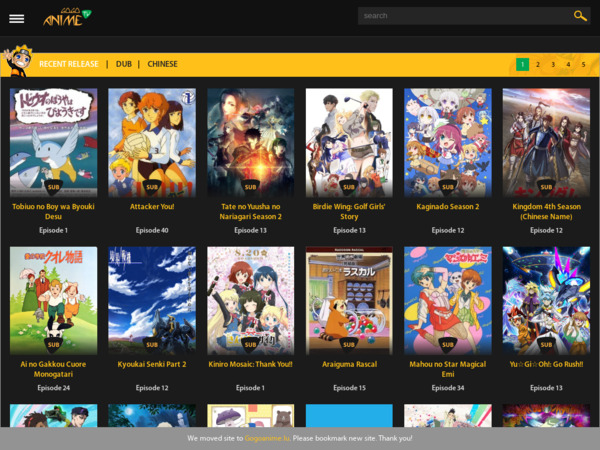The image size is (600, 450).
Task: Click Birdie Wing: Golf Girls' Story title
Action: click(x=349, y=211)
